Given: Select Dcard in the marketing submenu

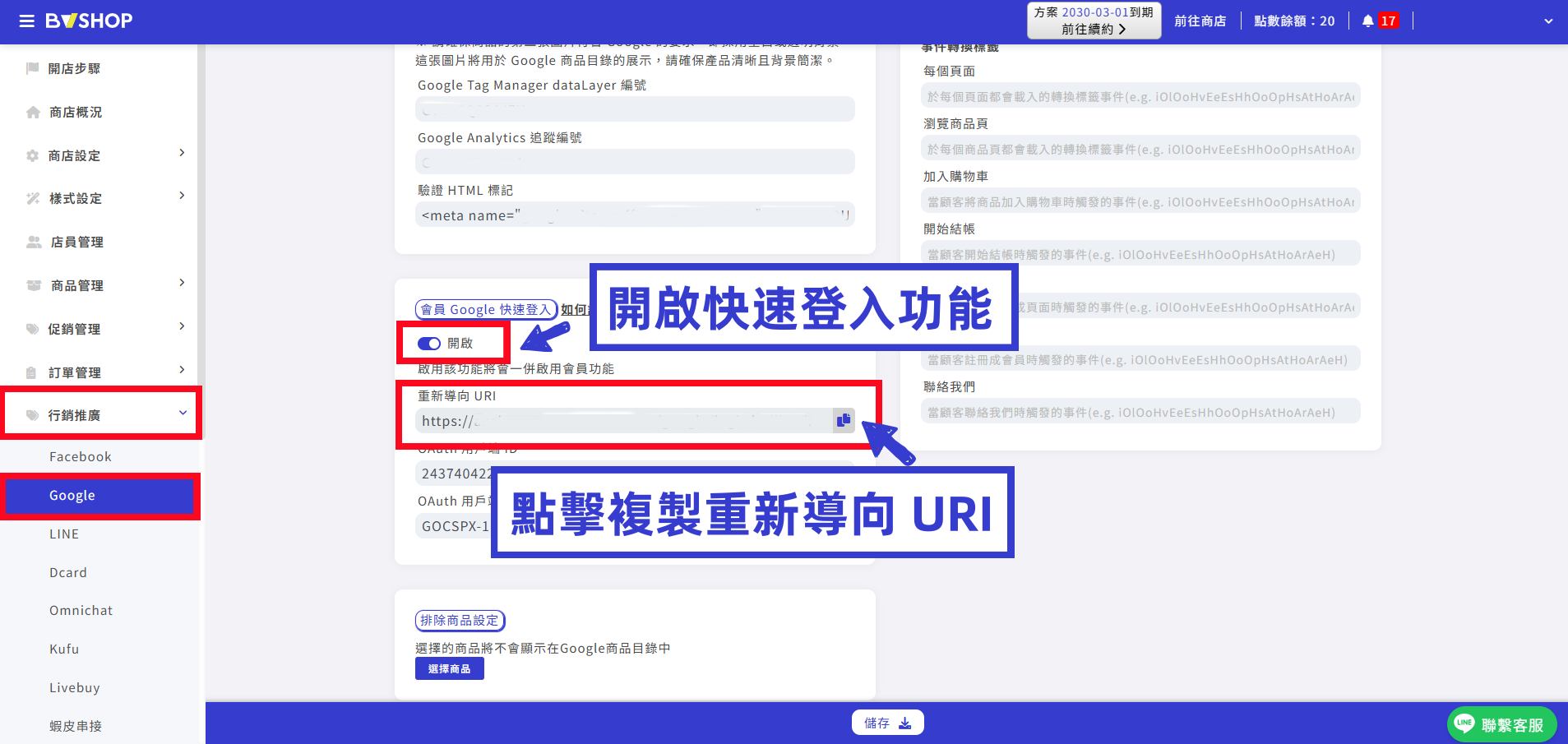Looking at the screenshot, I should tap(68, 573).
